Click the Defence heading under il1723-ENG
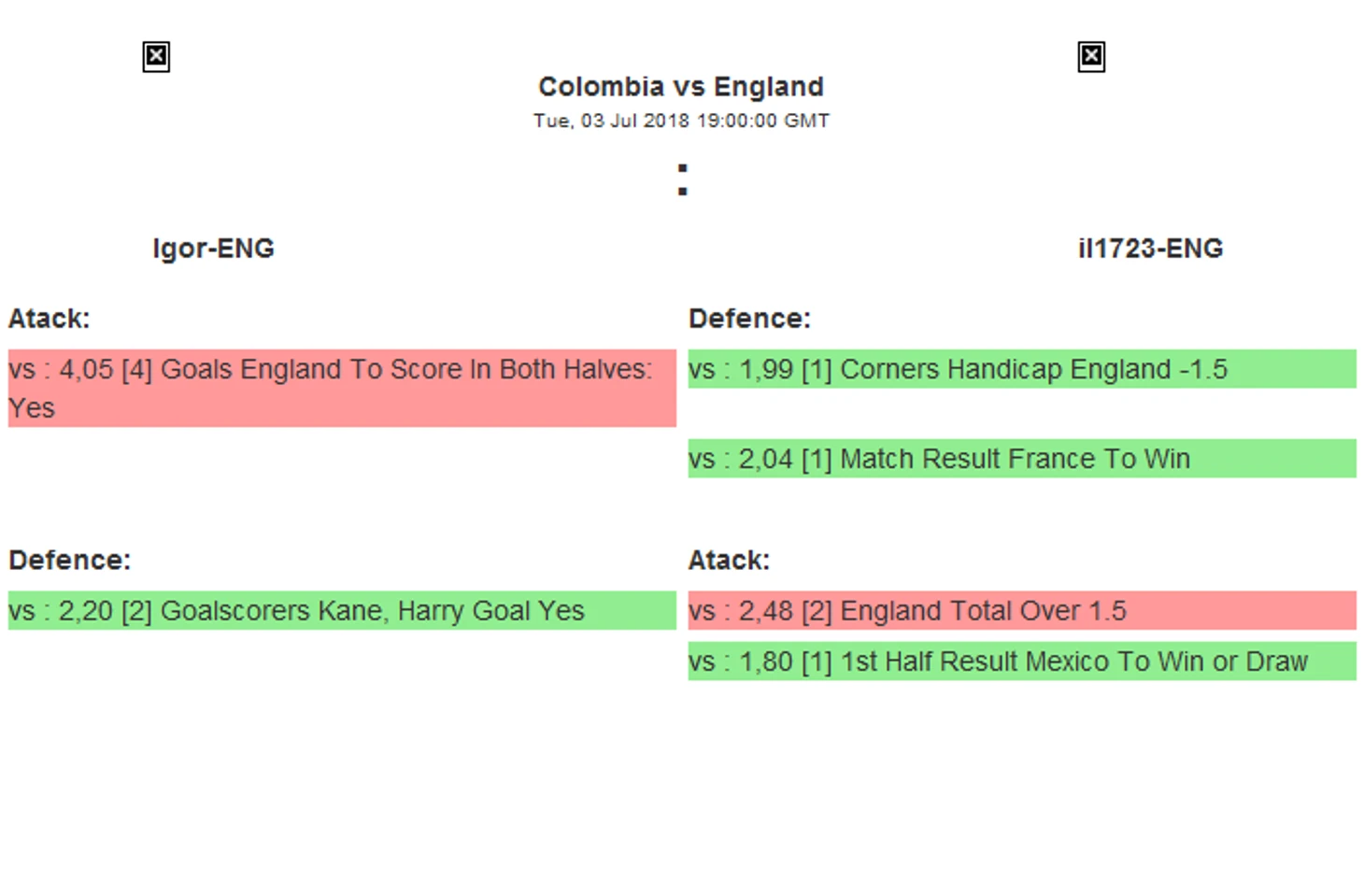 [749, 319]
